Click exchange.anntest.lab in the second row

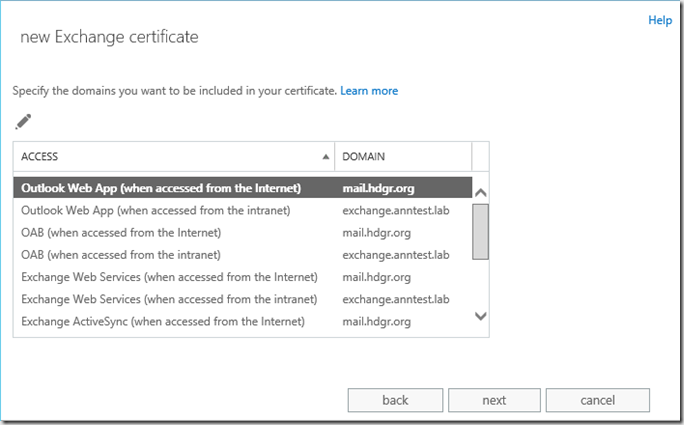click(396, 210)
